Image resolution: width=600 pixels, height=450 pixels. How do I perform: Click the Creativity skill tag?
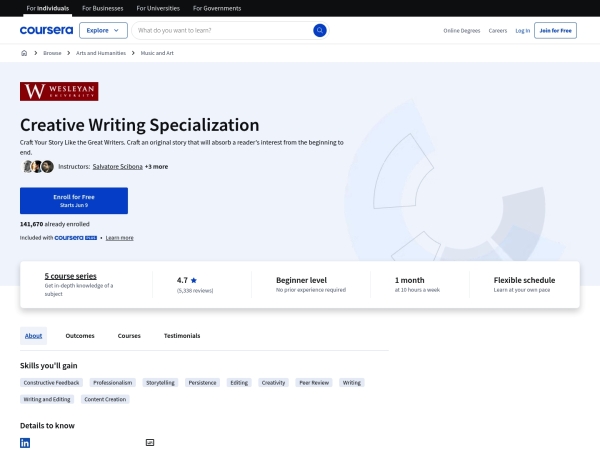tap(273, 383)
